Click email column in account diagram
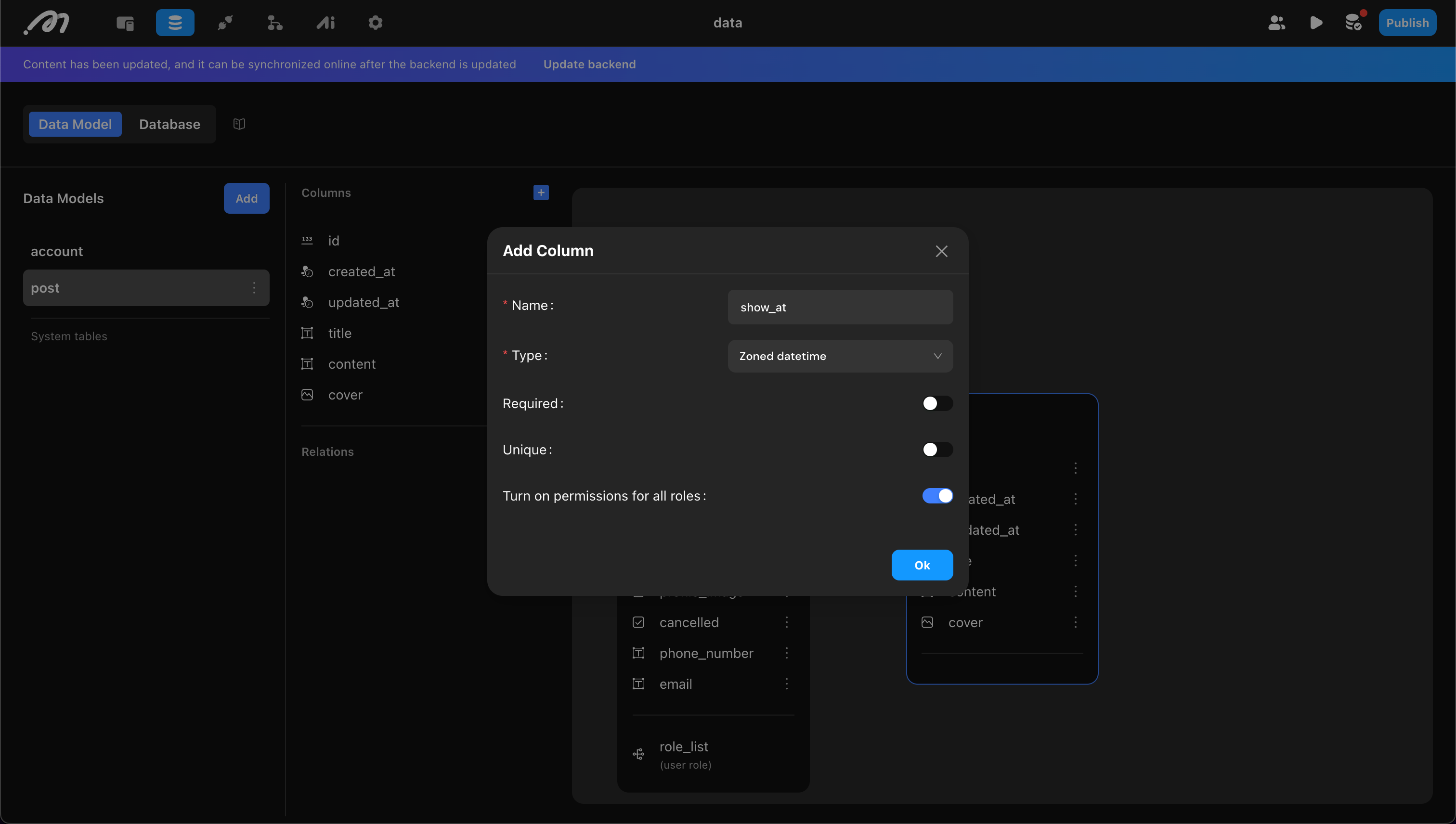 click(676, 684)
